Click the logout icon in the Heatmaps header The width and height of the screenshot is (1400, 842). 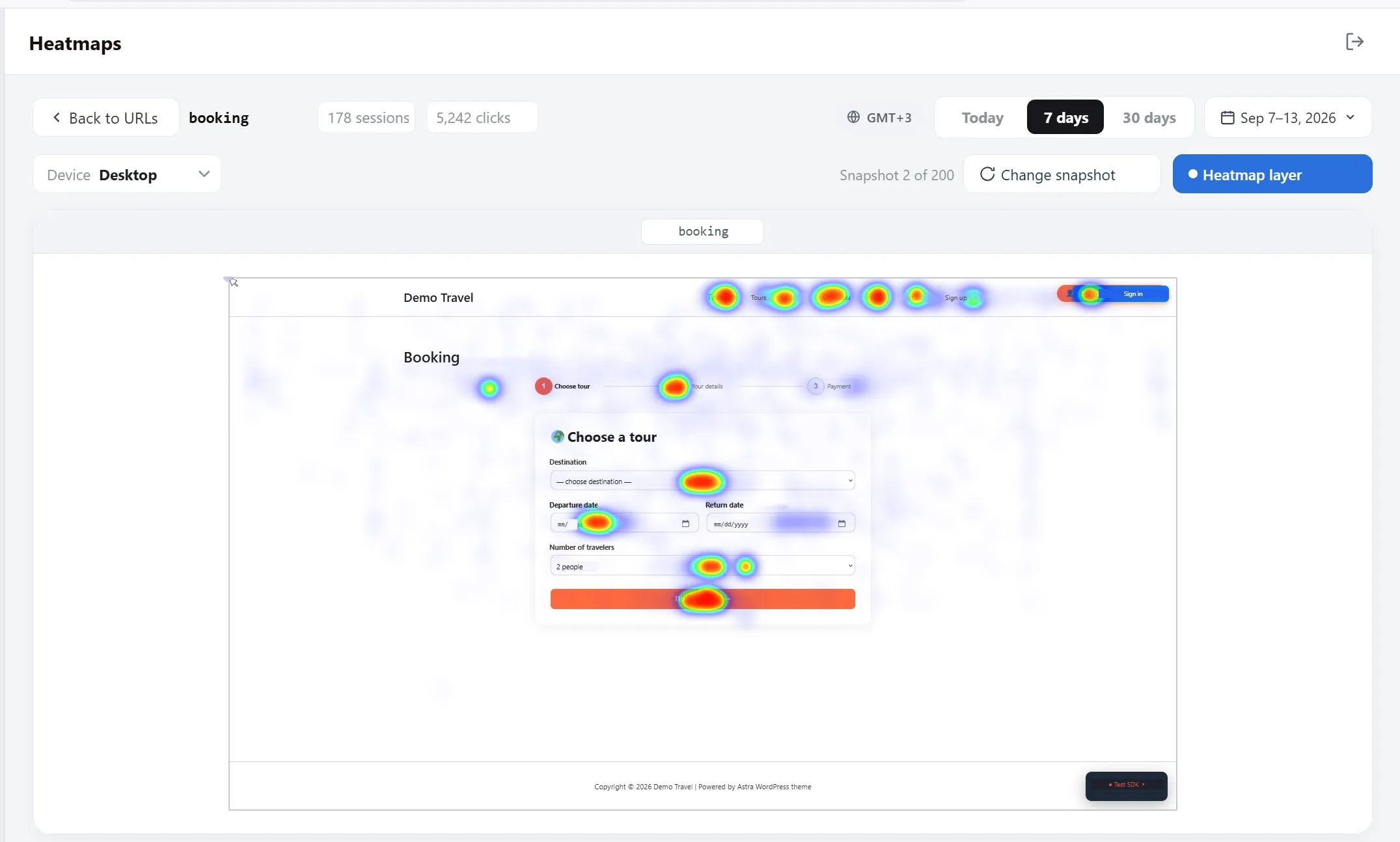coord(1354,42)
